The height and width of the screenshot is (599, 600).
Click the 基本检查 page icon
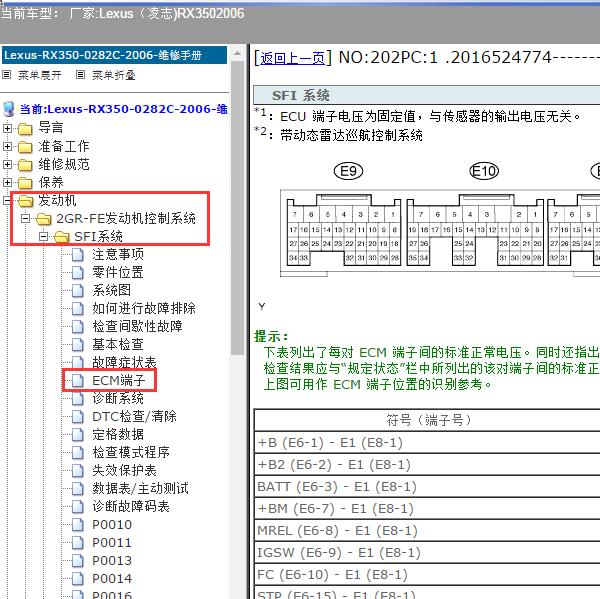78,344
